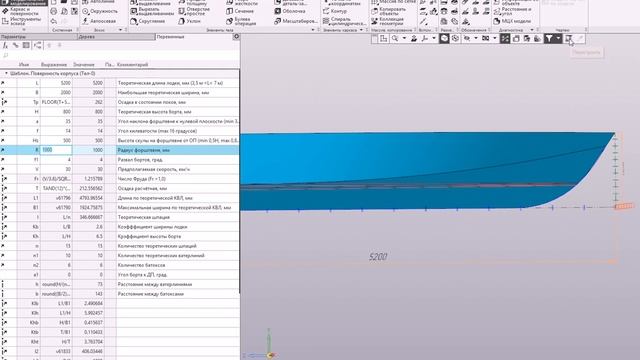Click Выражение column header
This screenshot has height=360, width=640.
coord(54,64)
